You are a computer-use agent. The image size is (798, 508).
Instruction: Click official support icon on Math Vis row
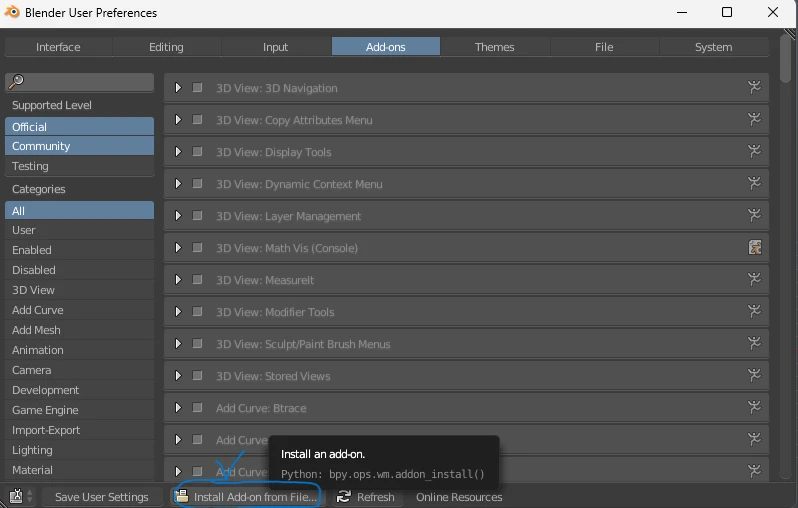tap(755, 247)
